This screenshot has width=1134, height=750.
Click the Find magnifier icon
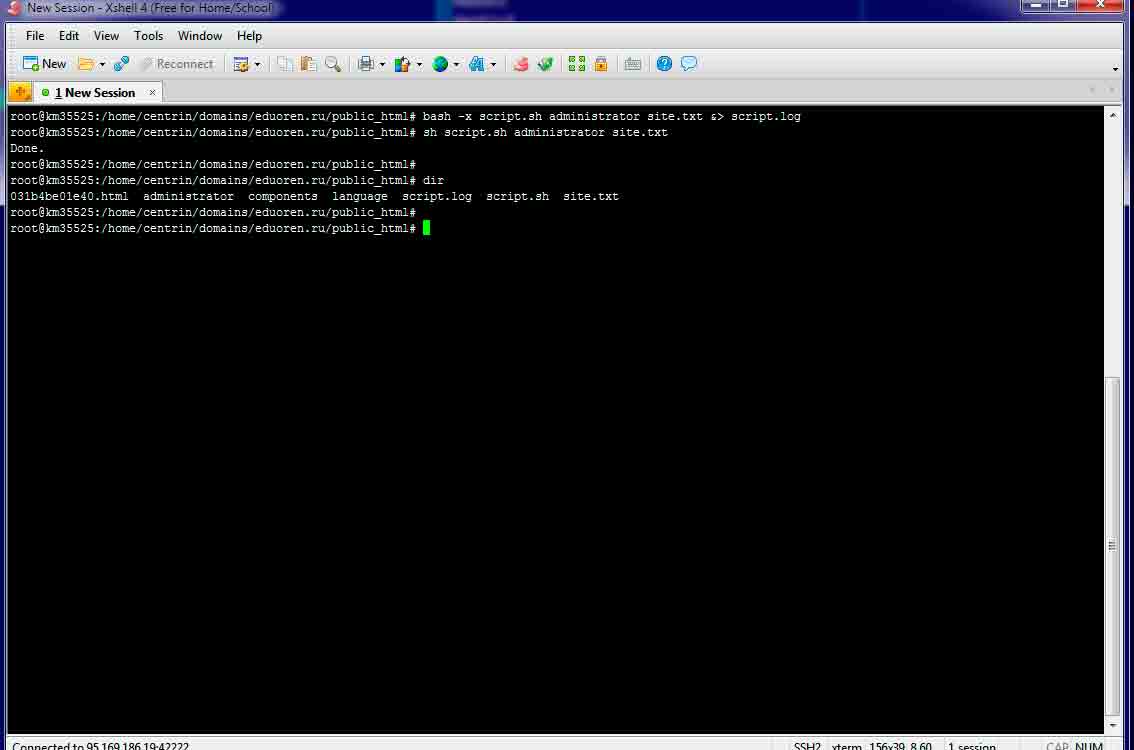point(333,64)
